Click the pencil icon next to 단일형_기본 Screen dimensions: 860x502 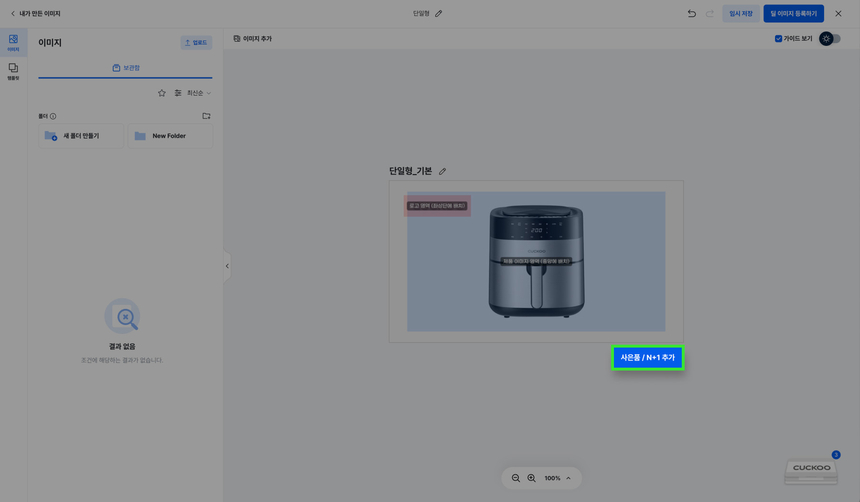443,171
